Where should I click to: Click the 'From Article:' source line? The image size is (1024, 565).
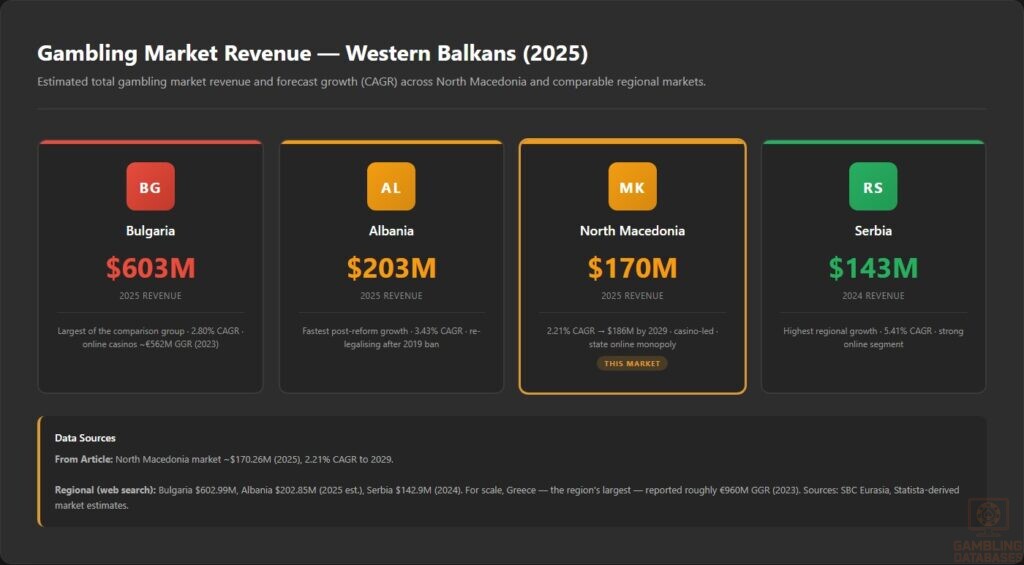pyautogui.click(x=224, y=459)
